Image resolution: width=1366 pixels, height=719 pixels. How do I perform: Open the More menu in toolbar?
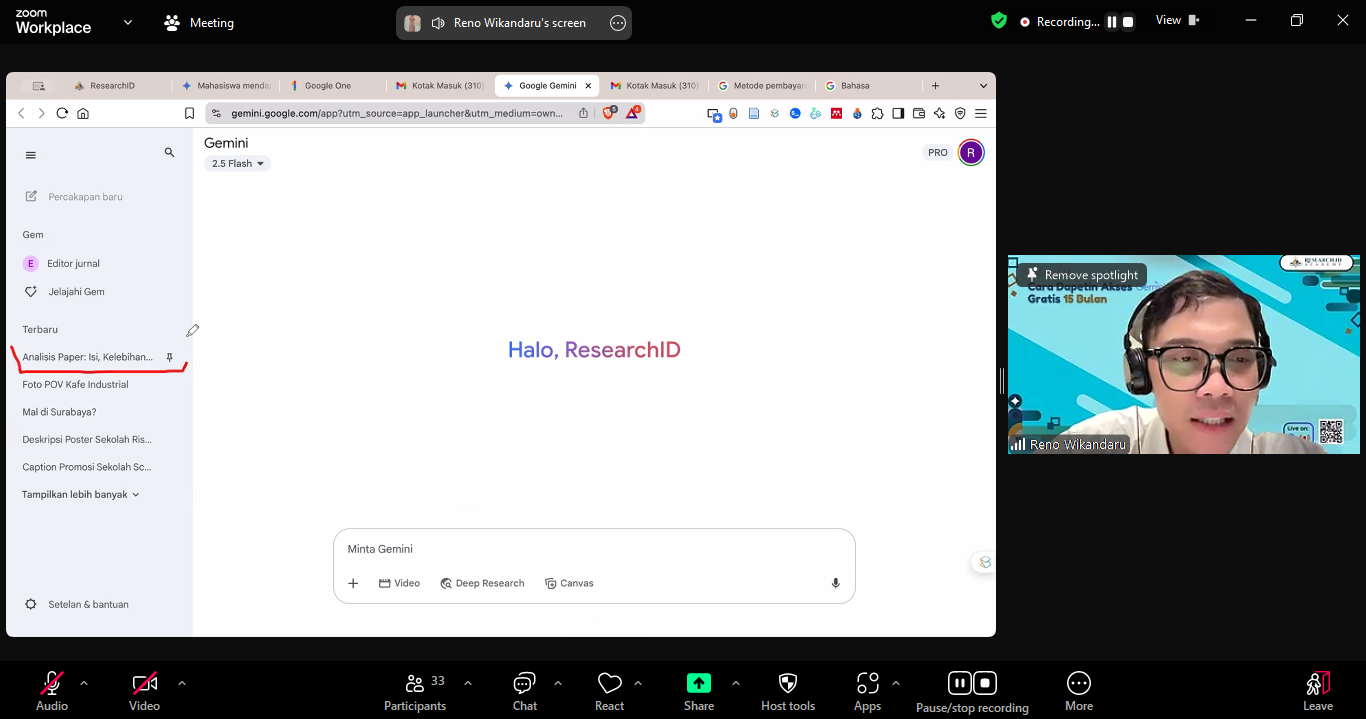pyautogui.click(x=1079, y=691)
